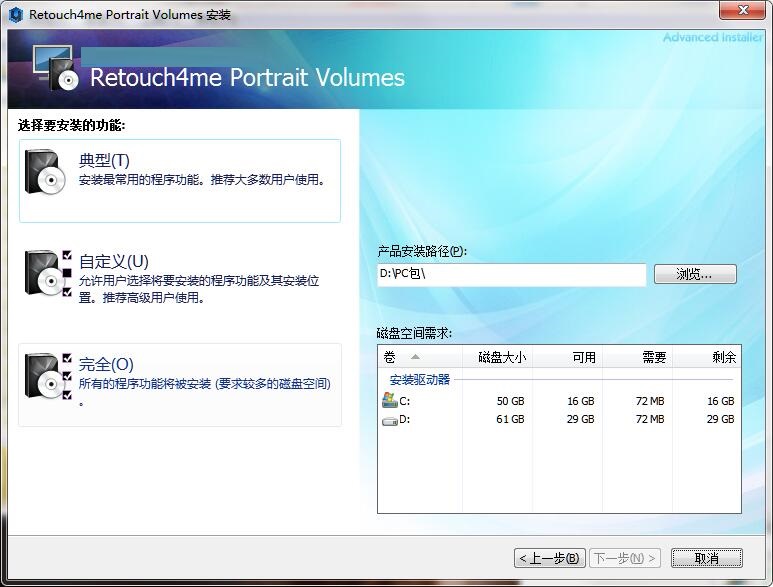
Task: Click the 可用 column header
Action: [567, 357]
